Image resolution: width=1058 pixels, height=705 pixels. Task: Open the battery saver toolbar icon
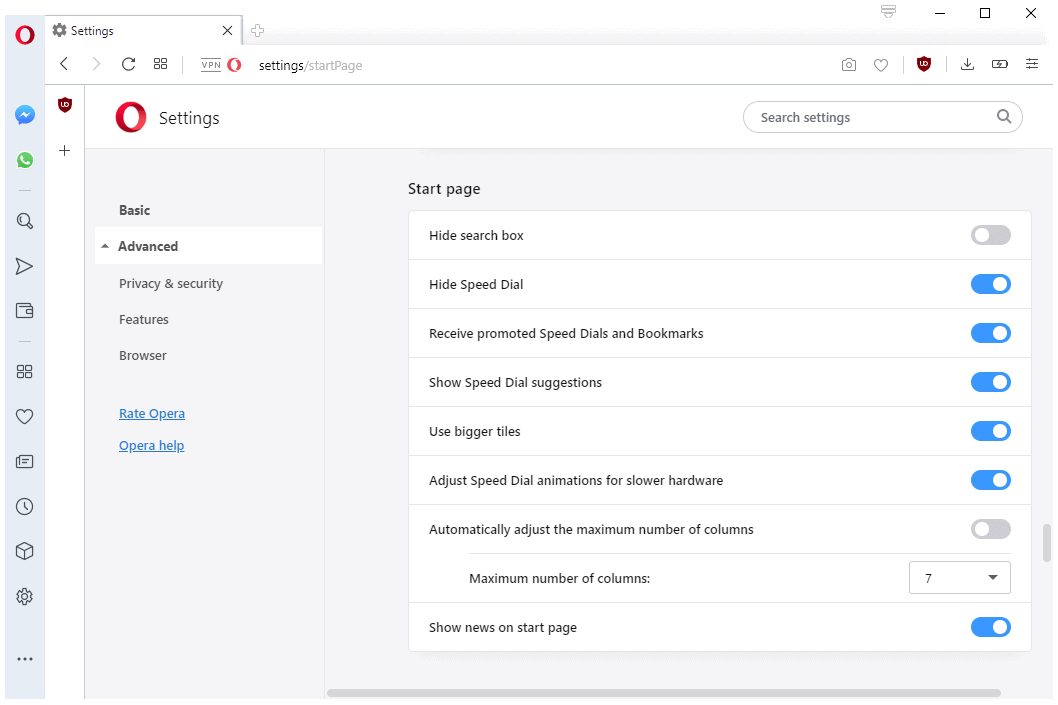(x=1000, y=64)
